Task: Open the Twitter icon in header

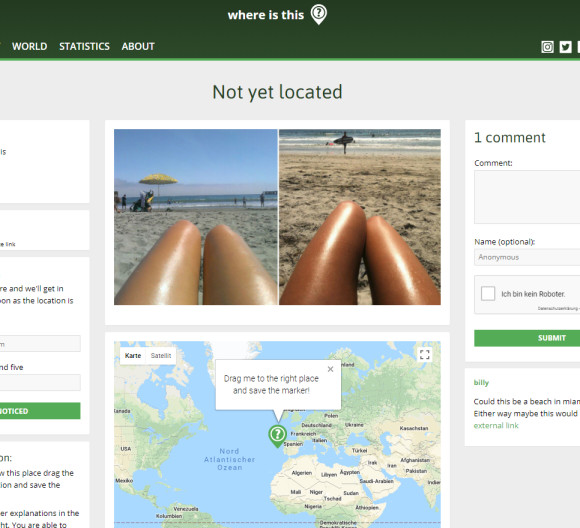Action: click(565, 47)
